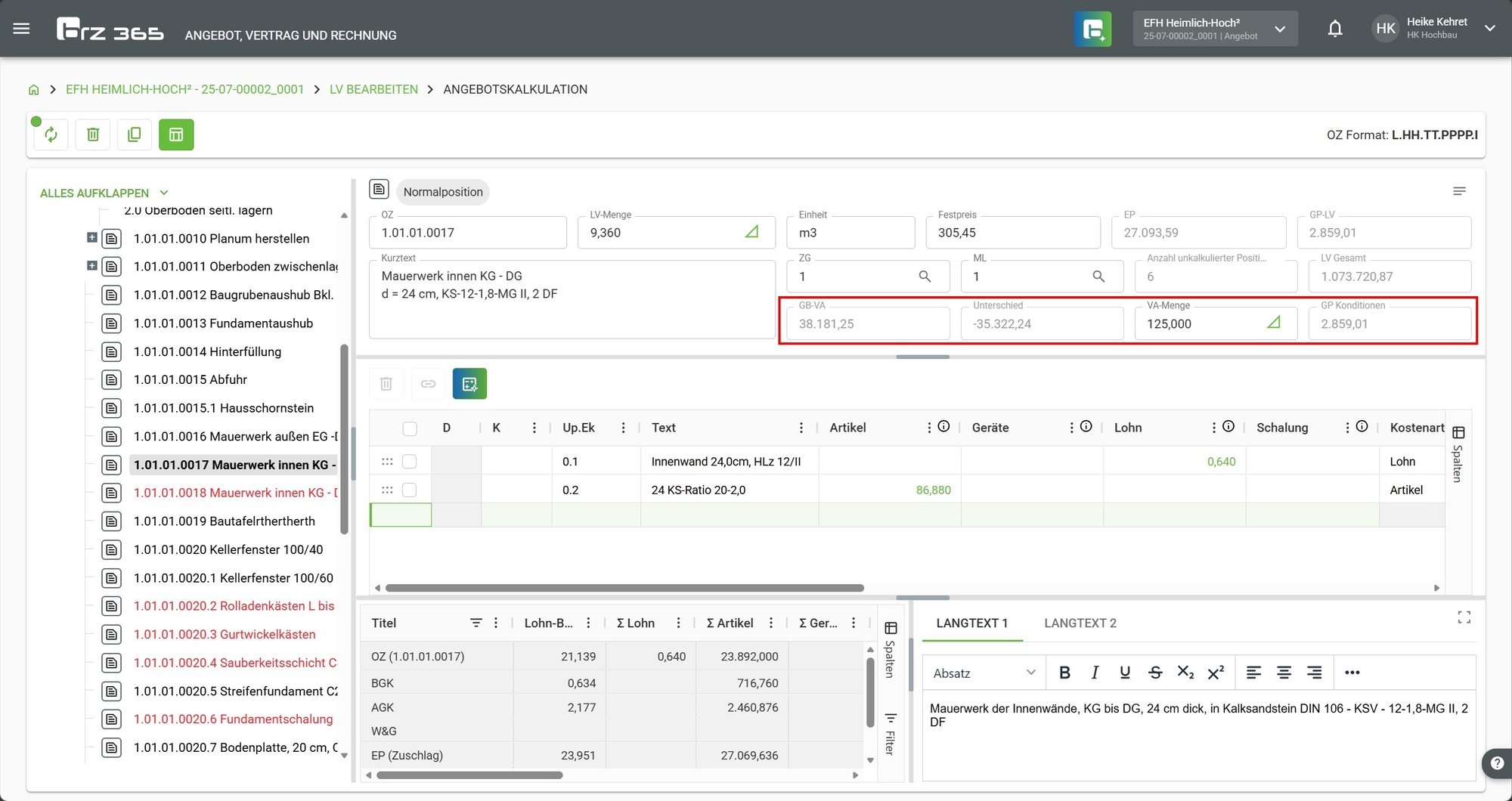The image size is (1512, 801).
Task: Click the copy duplicate icon
Action: click(135, 135)
